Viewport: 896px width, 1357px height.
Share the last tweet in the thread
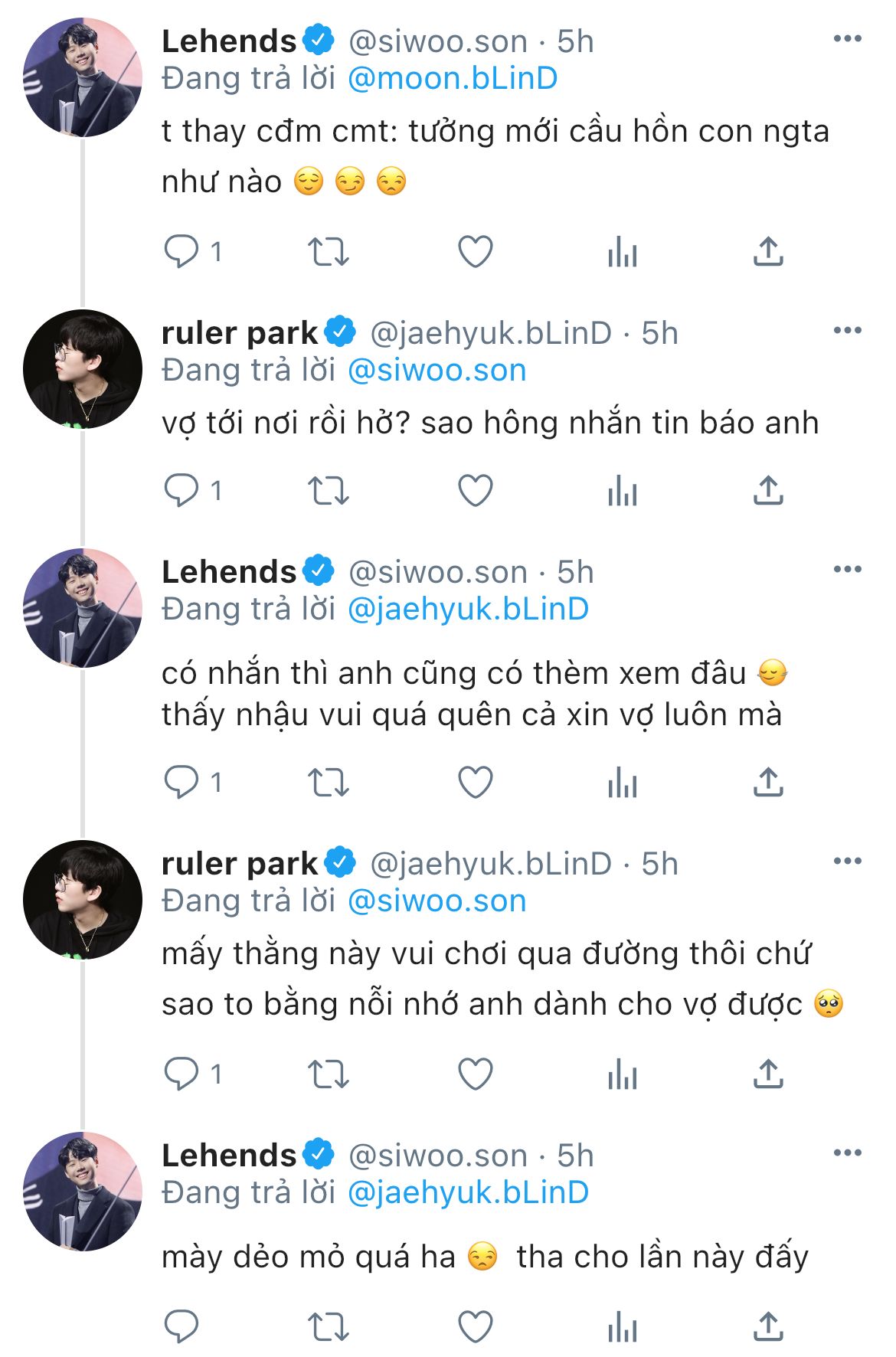click(x=768, y=1327)
